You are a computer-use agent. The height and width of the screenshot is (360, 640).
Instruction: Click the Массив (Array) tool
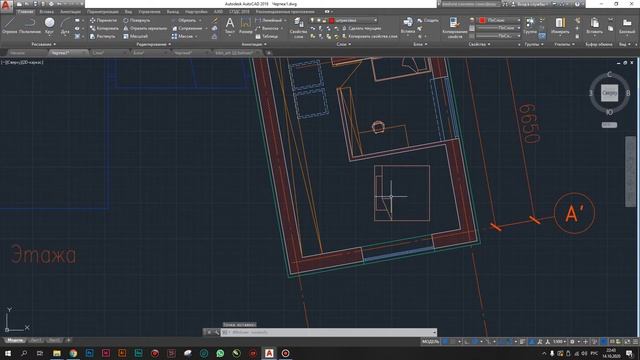coord(182,36)
